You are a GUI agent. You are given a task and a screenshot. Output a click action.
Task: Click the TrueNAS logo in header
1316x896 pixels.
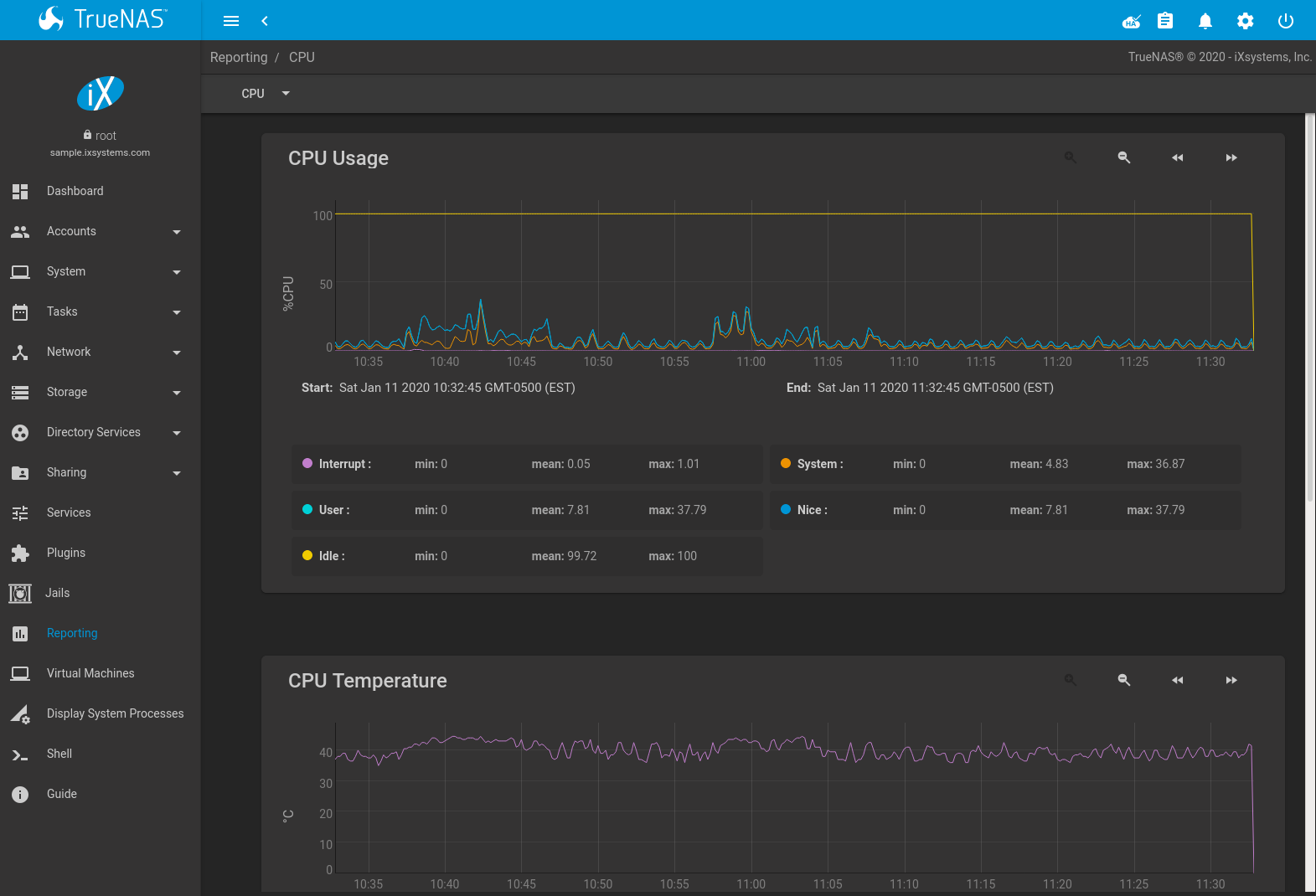click(102, 18)
